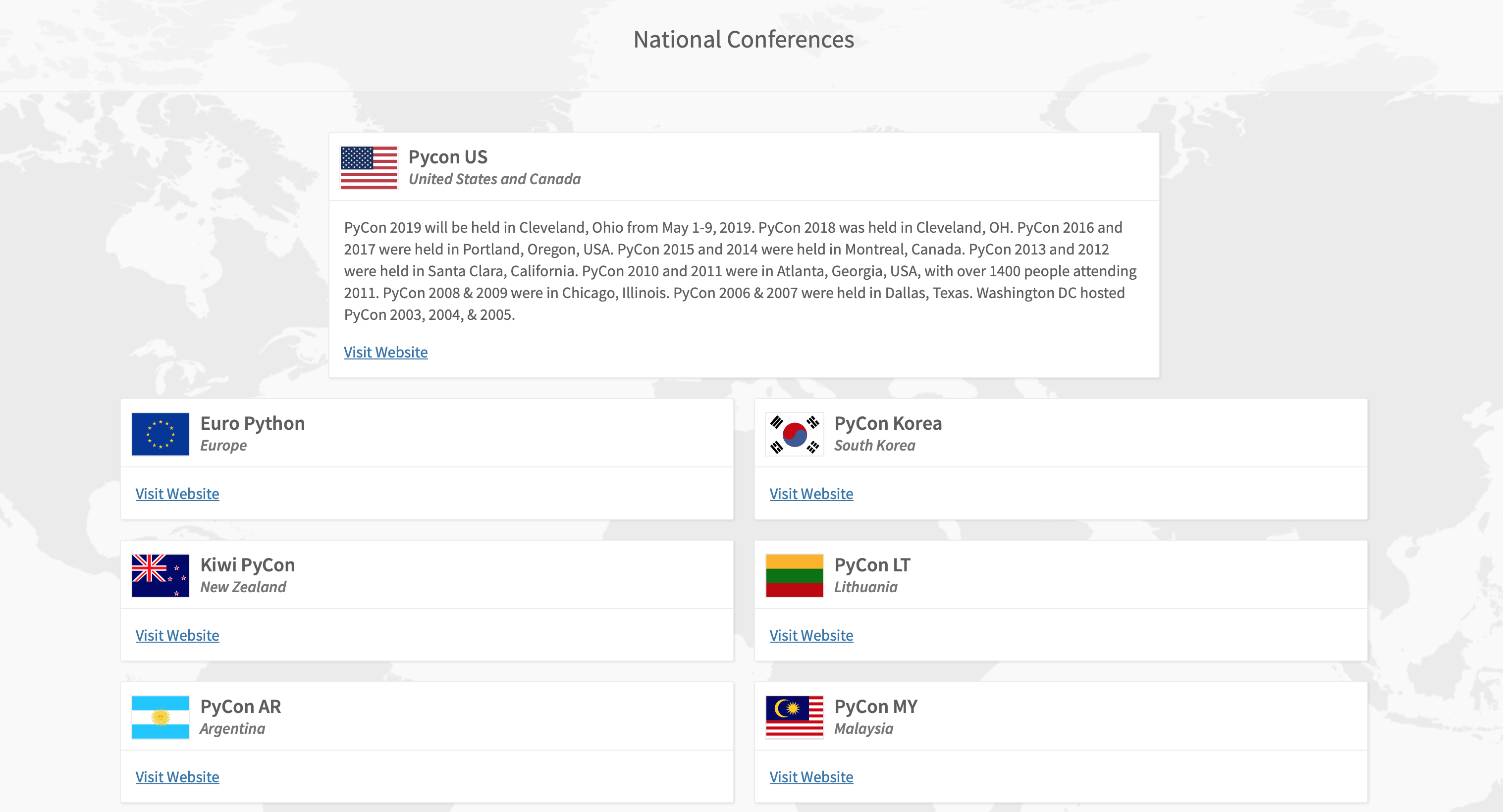The height and width of the screenshot is (812, 1503).
Task: Open Visit Website link for PyCon Korea
Action: point(811,494)
